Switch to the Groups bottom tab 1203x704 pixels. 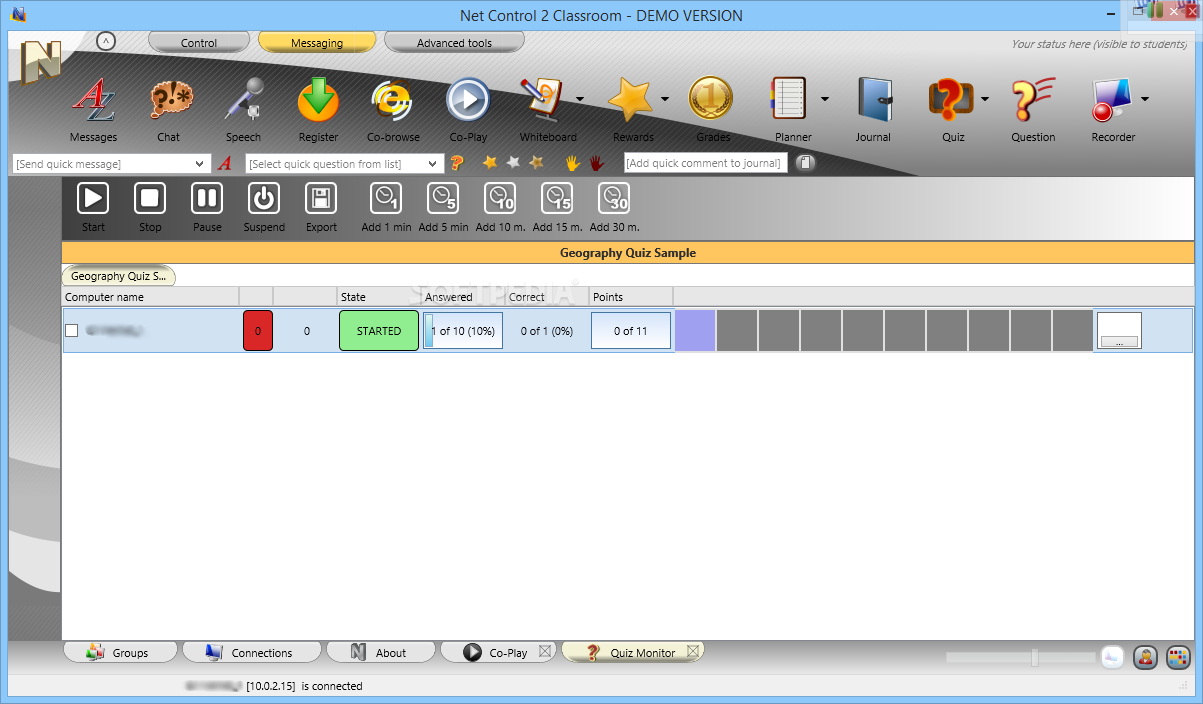click(x=120, y=652)
